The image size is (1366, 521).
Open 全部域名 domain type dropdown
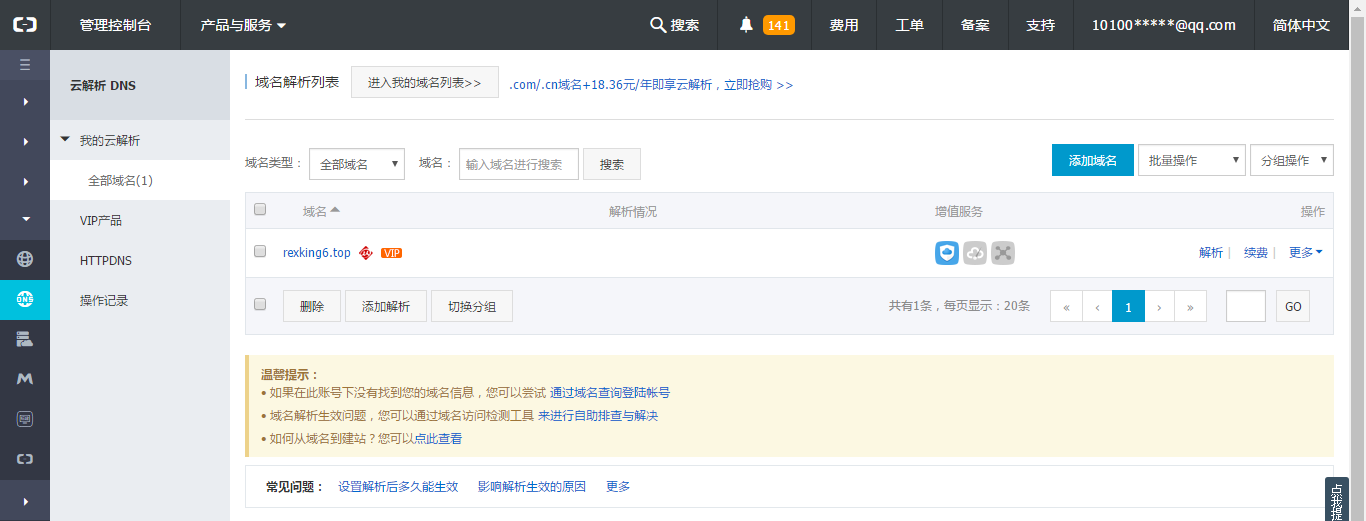tap(357, 164)
